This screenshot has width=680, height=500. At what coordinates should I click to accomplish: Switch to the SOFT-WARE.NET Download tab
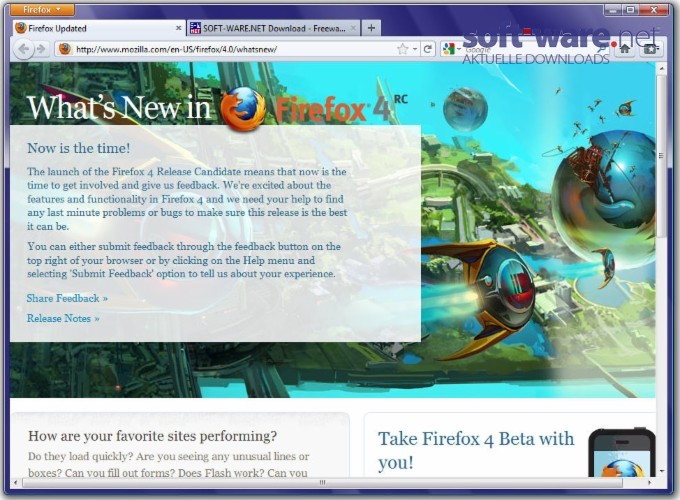click(274, 28)
